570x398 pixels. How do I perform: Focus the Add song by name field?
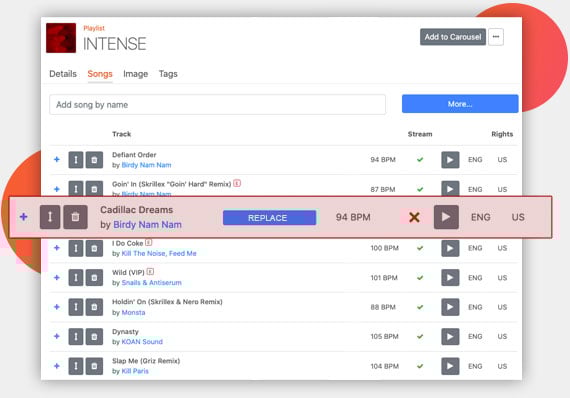click(217, 105)
